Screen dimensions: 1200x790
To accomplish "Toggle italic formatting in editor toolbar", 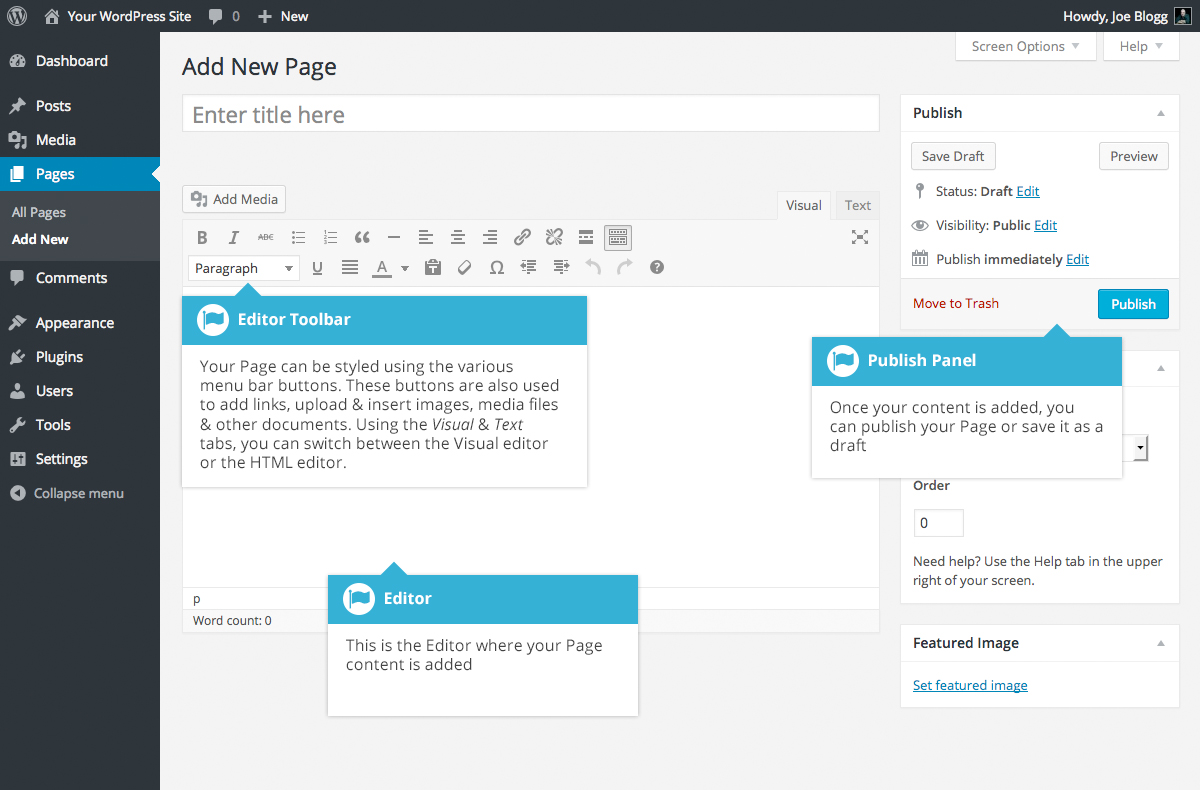I will tap(234, 237).
